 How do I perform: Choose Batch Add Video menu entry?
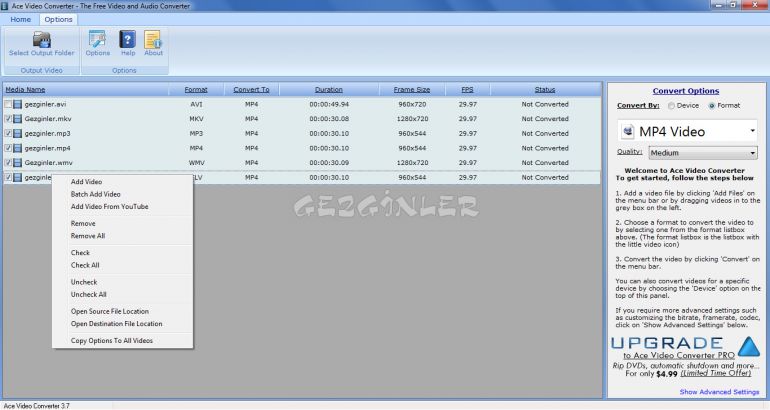[95, 194]
